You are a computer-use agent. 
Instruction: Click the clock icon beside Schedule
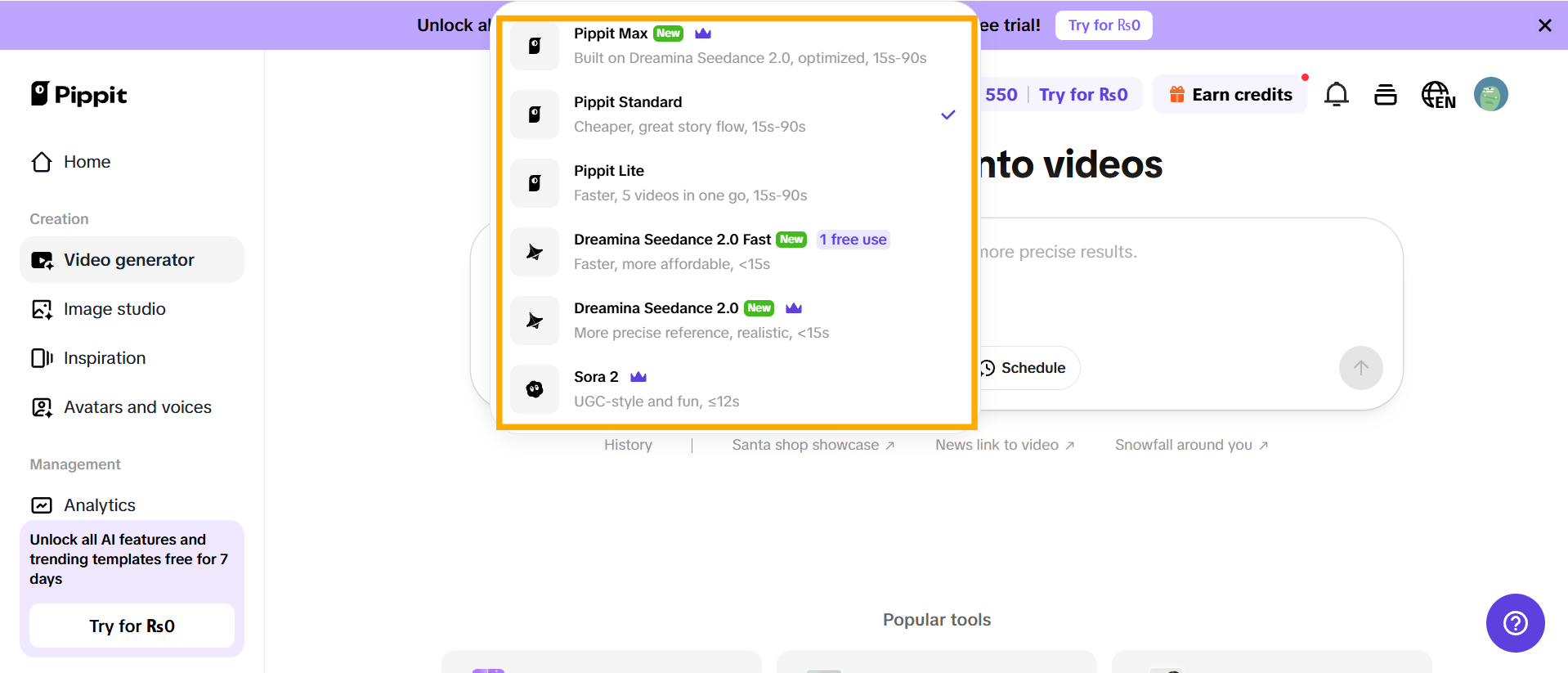[x=988, y=368]
